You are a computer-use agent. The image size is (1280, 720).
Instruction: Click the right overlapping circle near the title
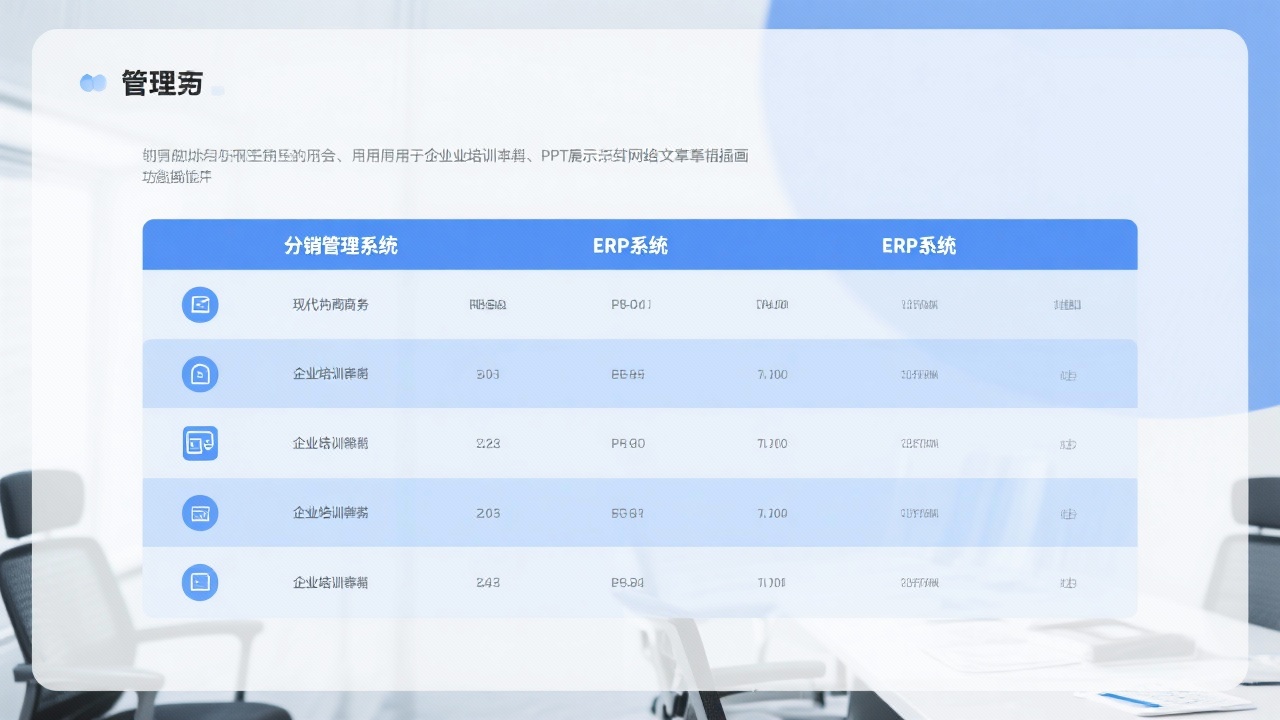(x=100, y=83)
